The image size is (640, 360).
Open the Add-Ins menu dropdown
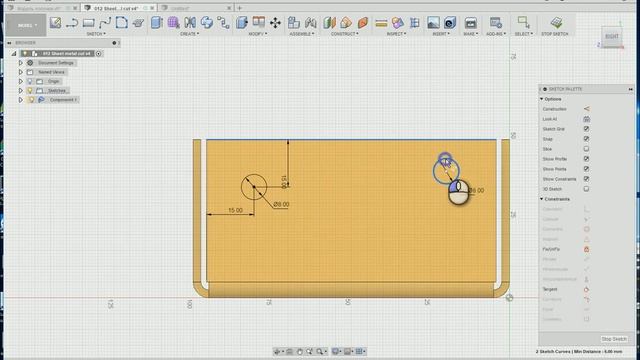tap(496, 34)
